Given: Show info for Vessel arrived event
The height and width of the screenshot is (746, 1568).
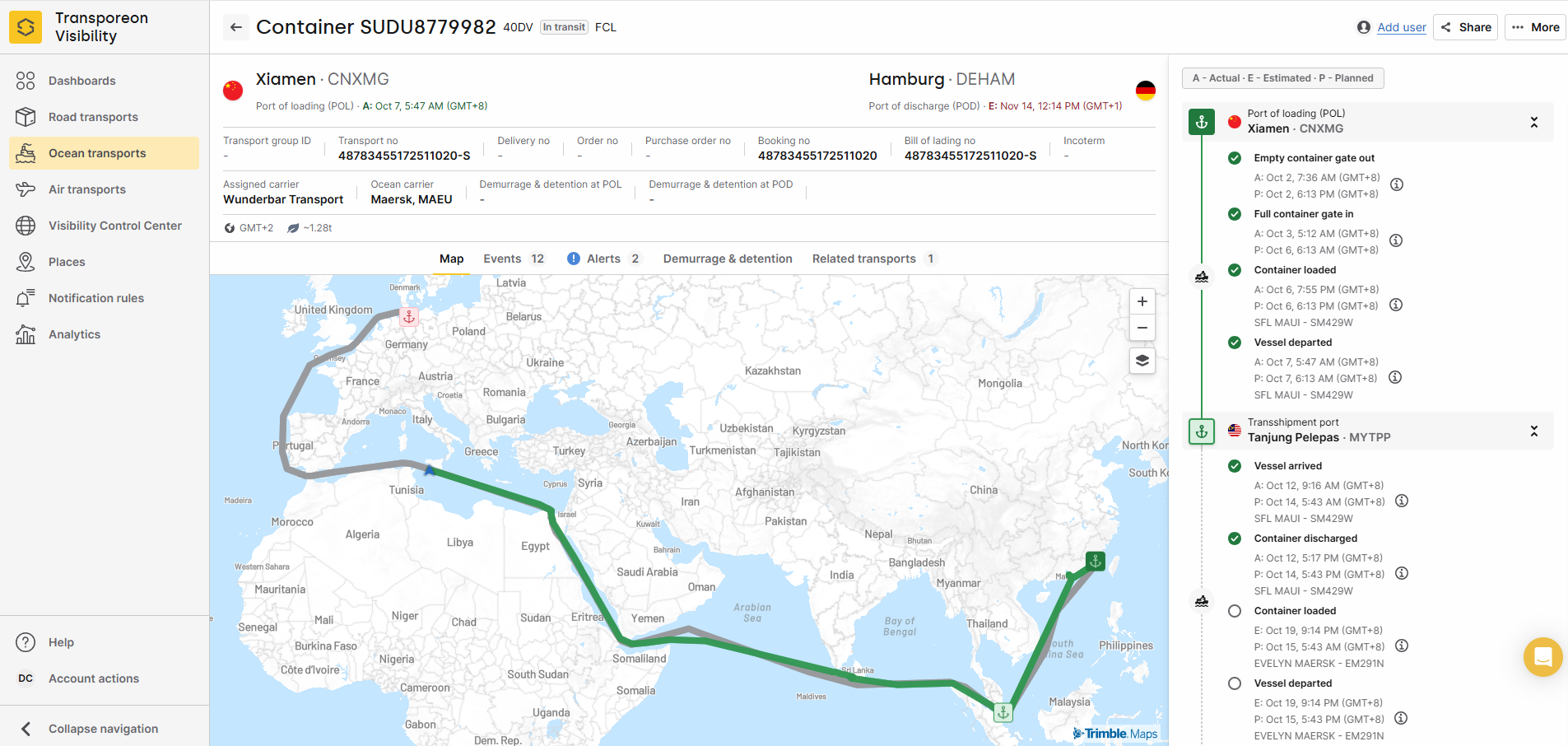Looking at the screenshot, I should (x=1402, y=501).
